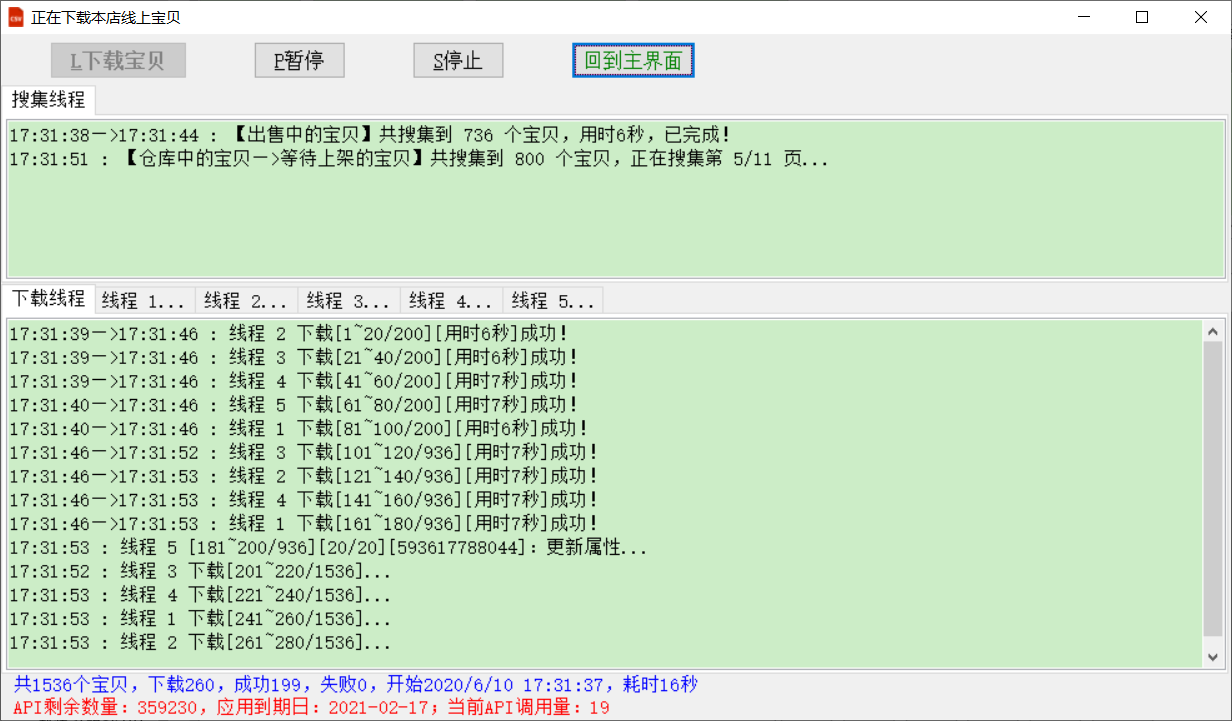This screenshot has width=1232, height=721.
Task: Pause downloading with the P暂停 button
Action: [299, 61]
